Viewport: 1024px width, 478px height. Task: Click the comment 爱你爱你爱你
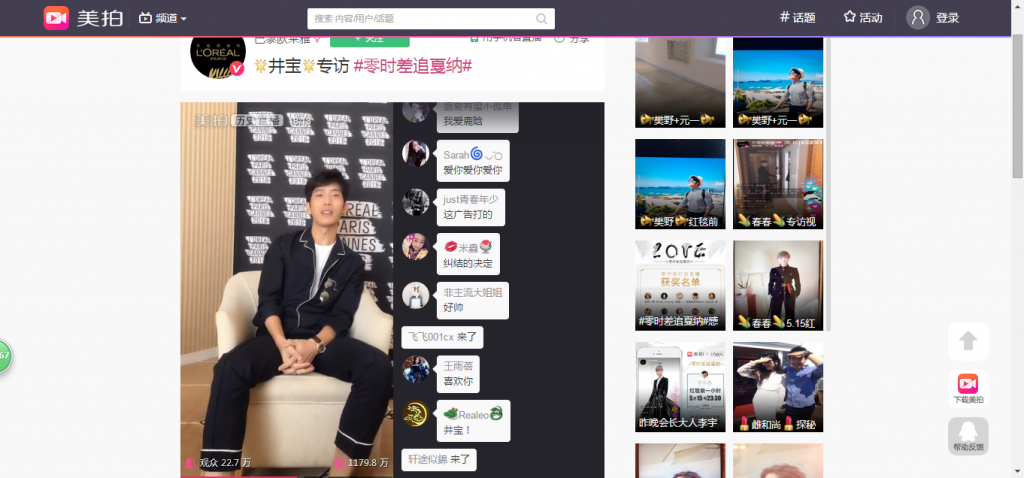[x=473, y=170]
